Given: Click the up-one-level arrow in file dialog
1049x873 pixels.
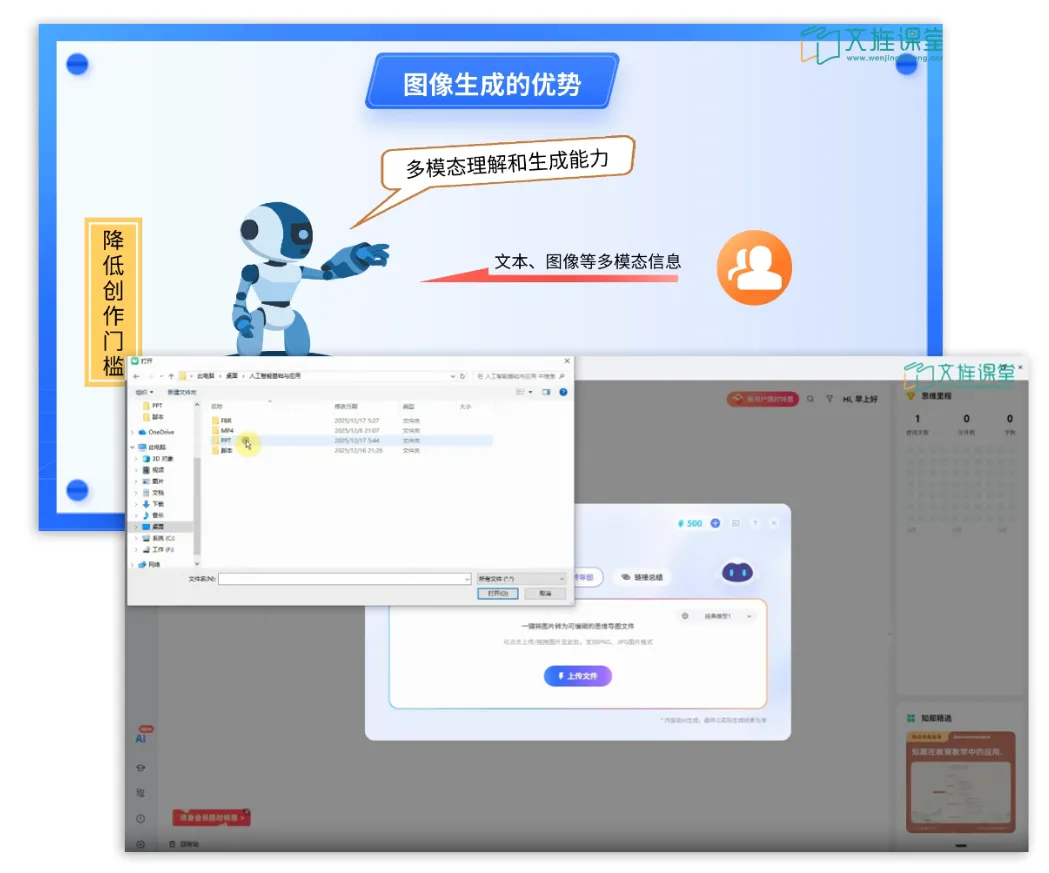Looking at the screenshot, I should (x=171, y=376).
